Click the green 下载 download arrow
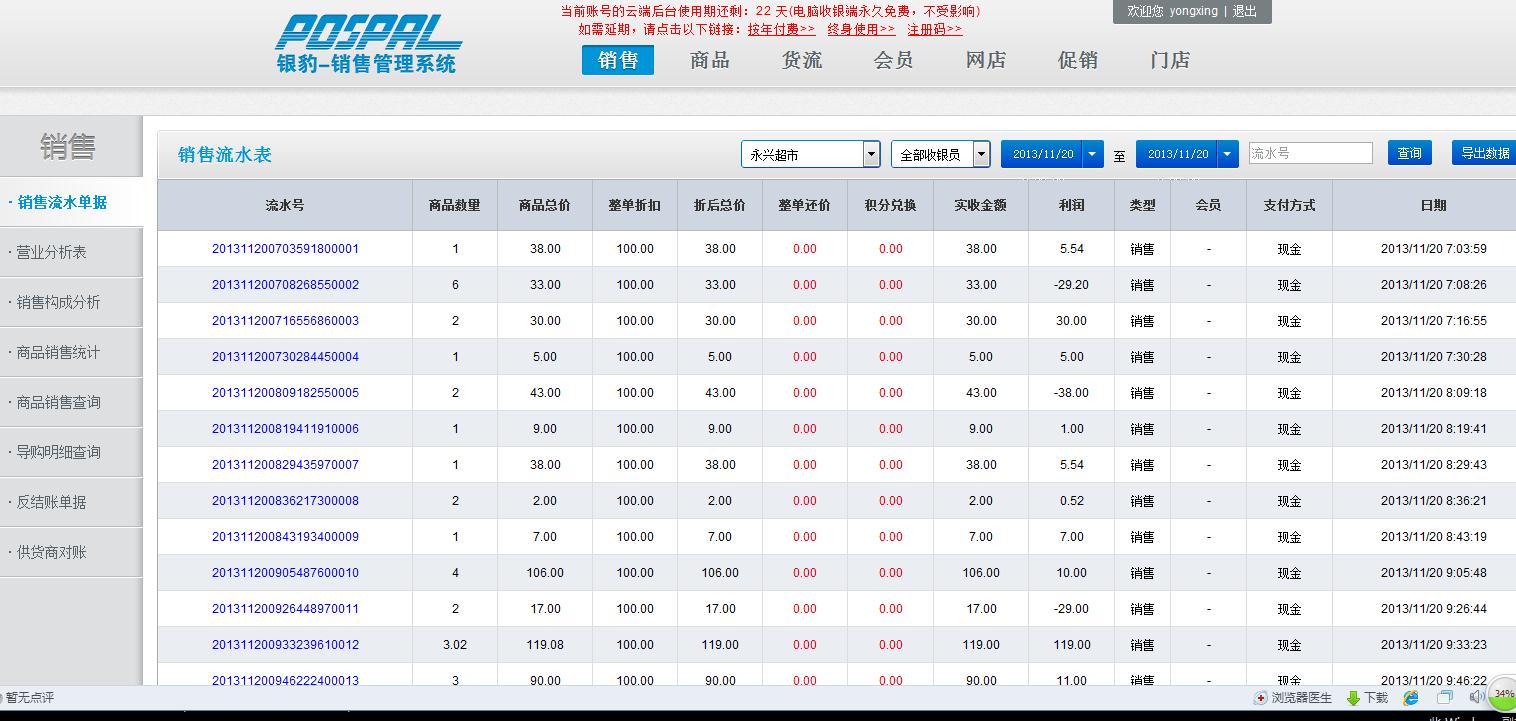Screen dimensions: 1516x721 [x=1354, y=698]
